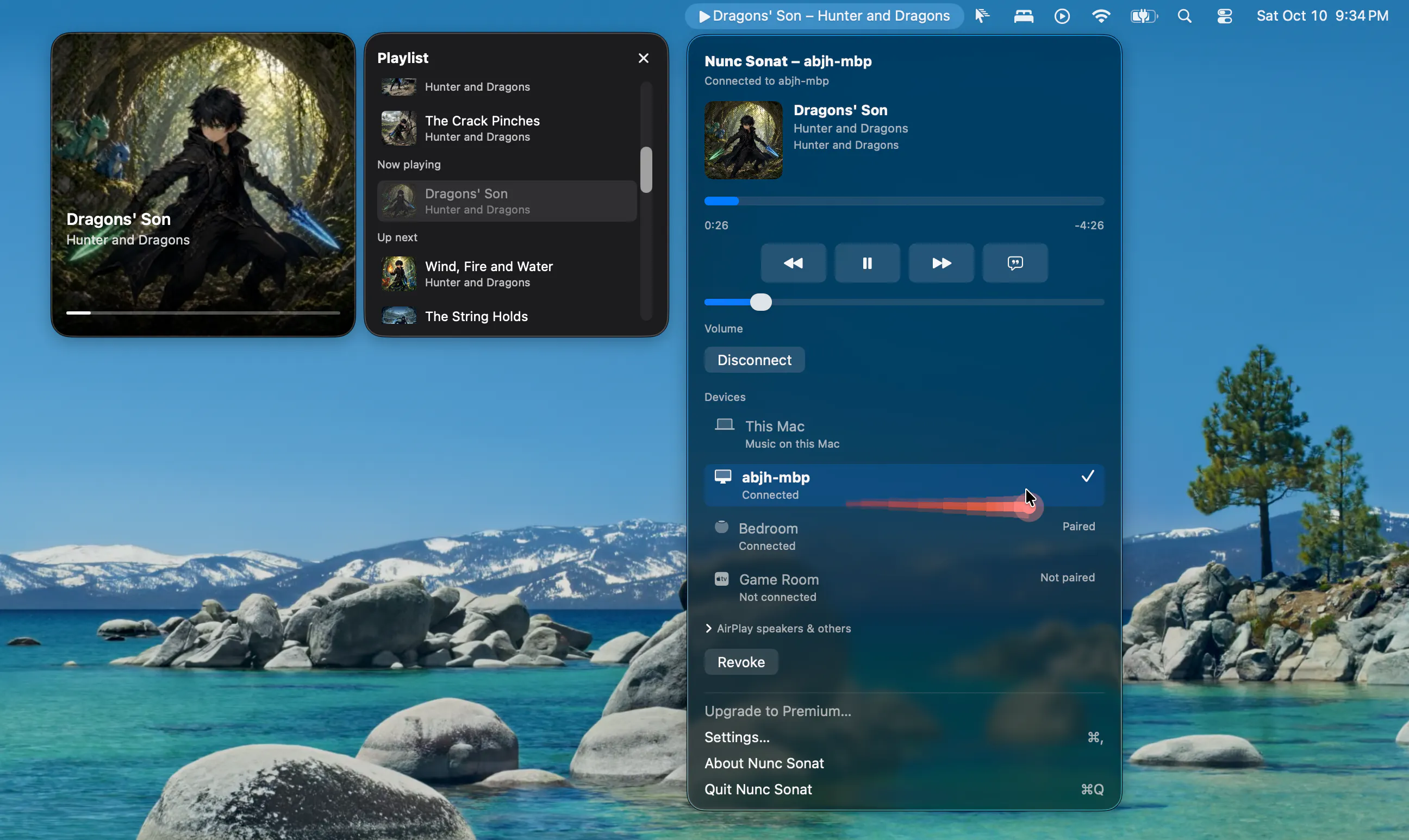Select the This Mac device
Screen dimensions: 1409x840
click(x=904, y=434)
